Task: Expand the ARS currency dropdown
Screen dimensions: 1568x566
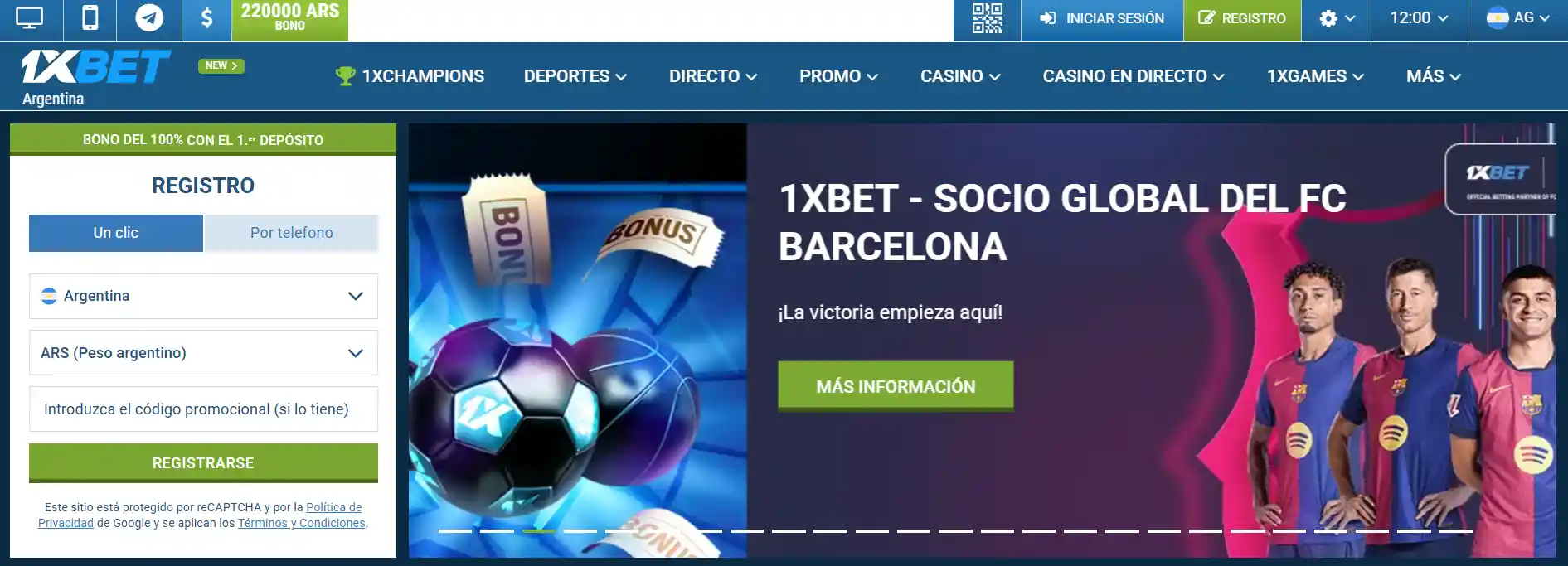Action: coord(203,353)
